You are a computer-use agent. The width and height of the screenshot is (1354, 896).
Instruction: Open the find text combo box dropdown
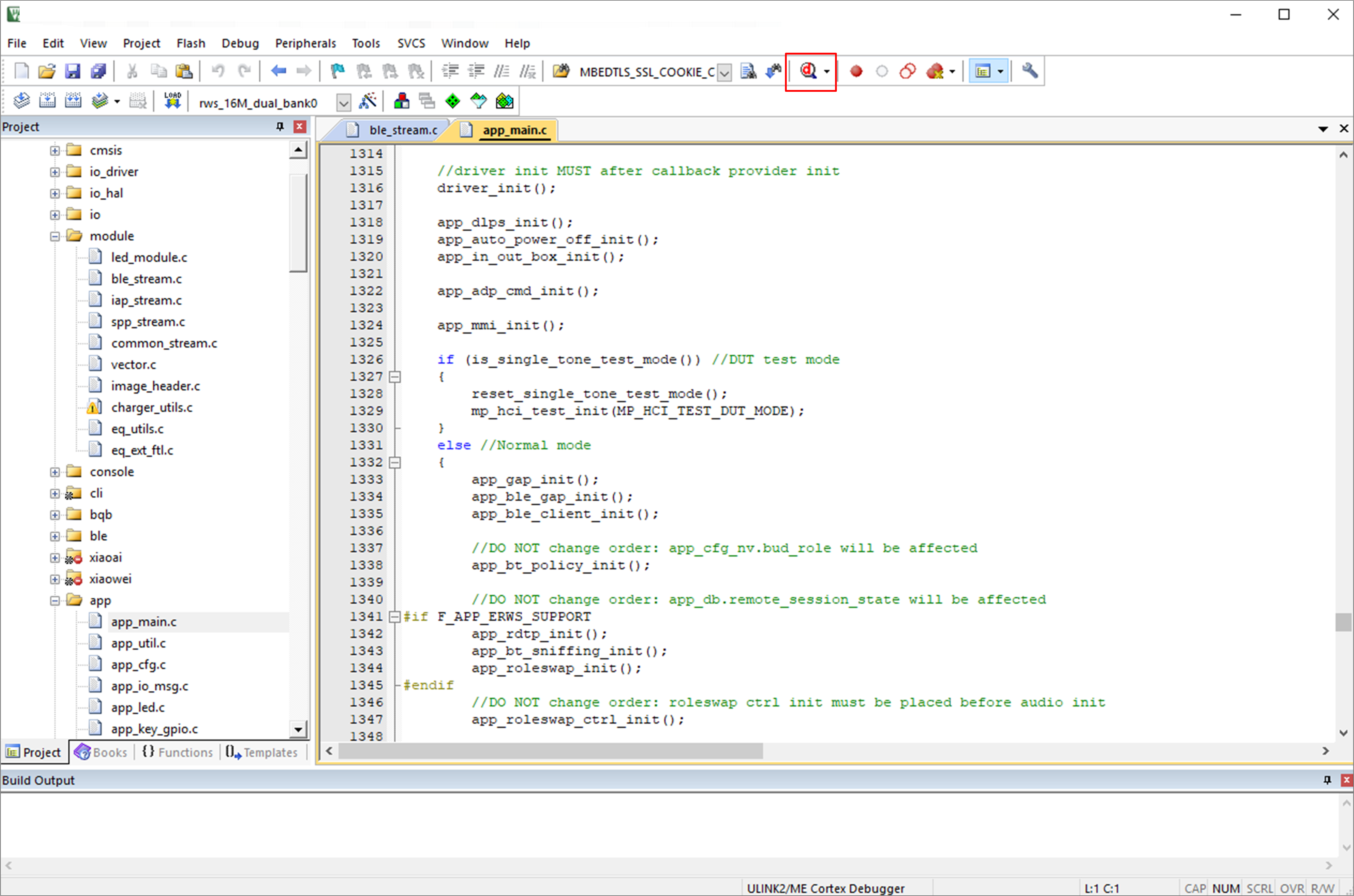[724, 73]
